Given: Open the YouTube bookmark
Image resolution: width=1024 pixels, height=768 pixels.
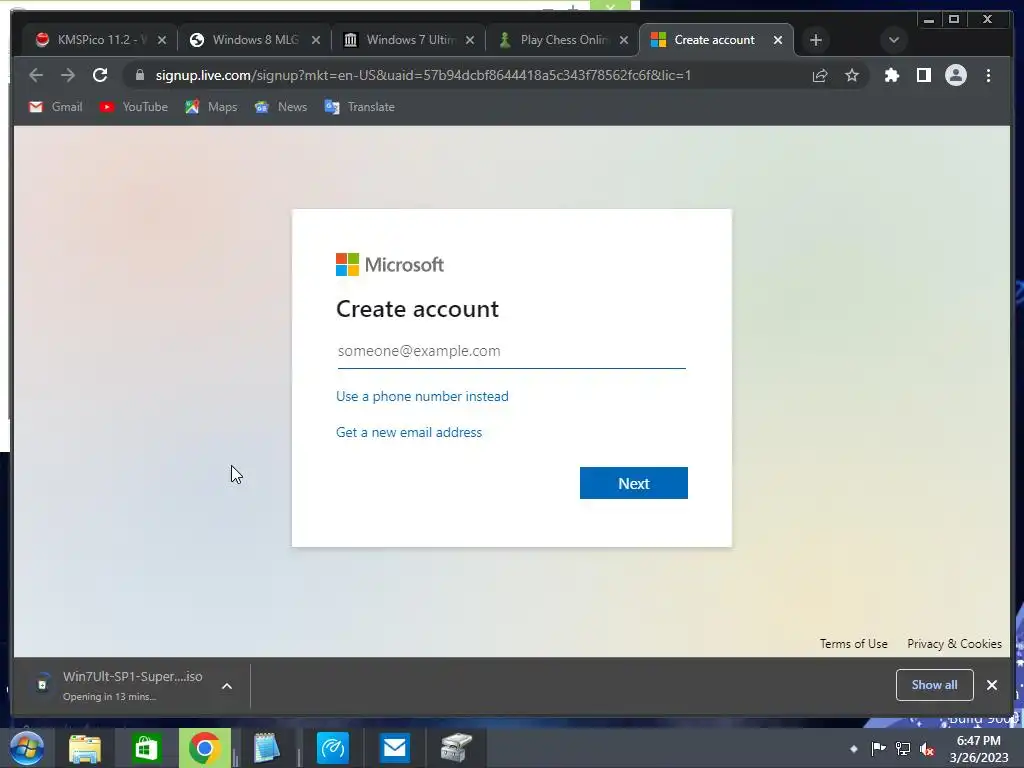Looking at the screenshot, I should [x=134, y=106].
